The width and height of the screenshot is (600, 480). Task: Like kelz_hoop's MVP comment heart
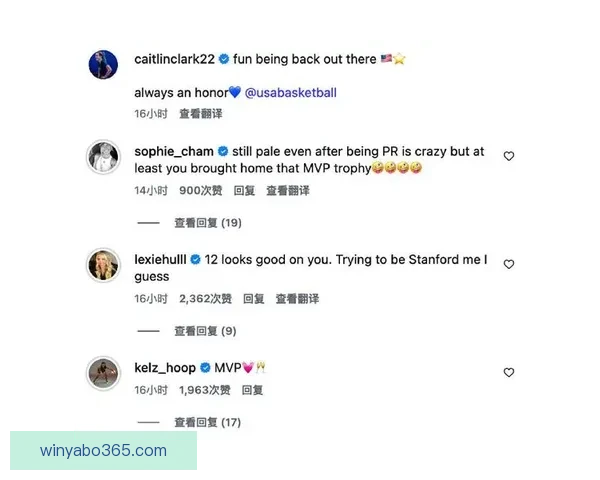click(x=509, y=372)
